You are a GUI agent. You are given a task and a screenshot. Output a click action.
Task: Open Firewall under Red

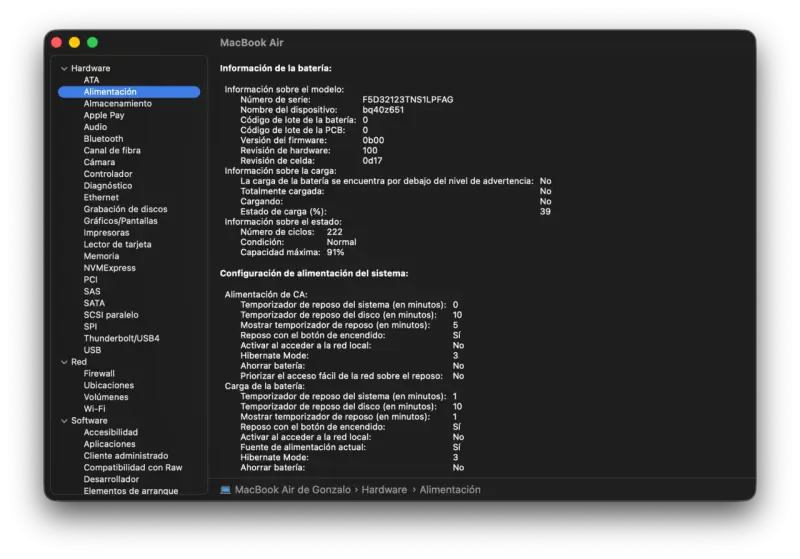pyautogui.click(x=99, y=373)
